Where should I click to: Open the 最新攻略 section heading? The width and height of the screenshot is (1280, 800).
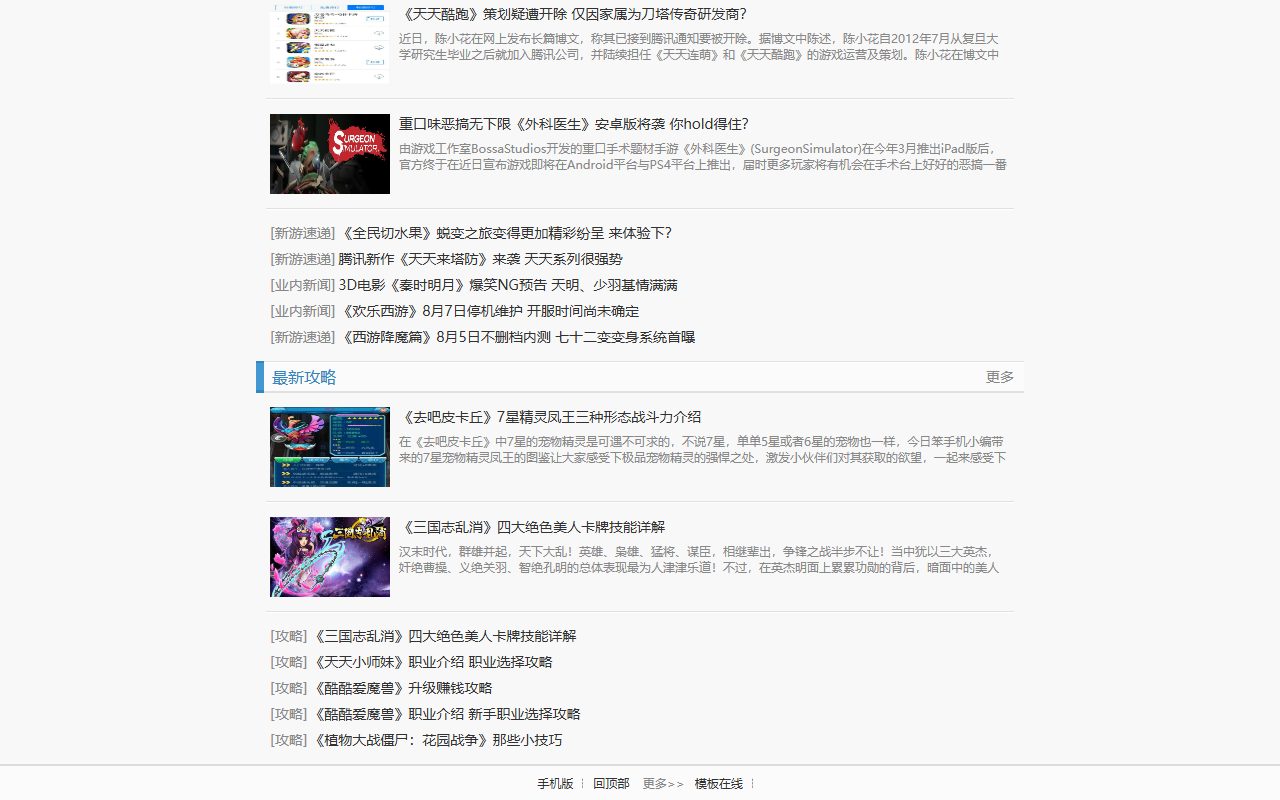pyautogui.click(x=304, y=377)
